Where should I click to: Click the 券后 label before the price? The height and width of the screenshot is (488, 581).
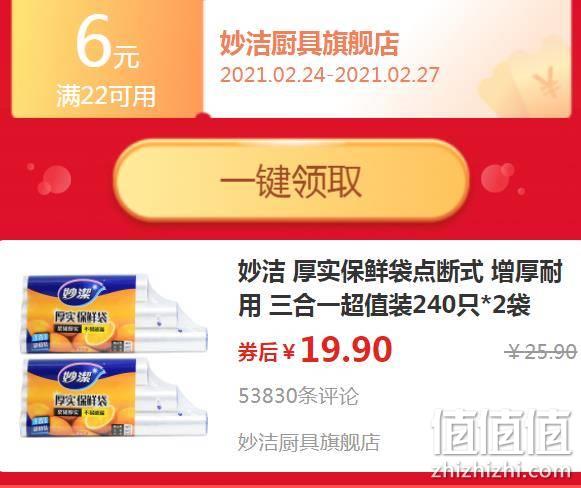click(258, 352)
